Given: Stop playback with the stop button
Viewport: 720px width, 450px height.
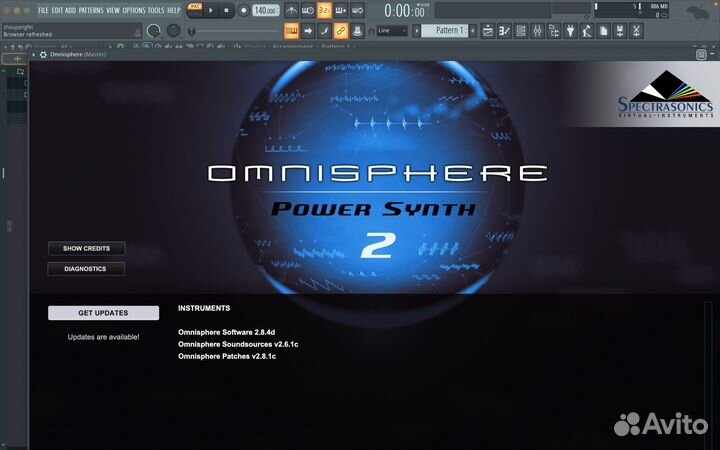Looking at the screenshot, I should coord(226,10).
